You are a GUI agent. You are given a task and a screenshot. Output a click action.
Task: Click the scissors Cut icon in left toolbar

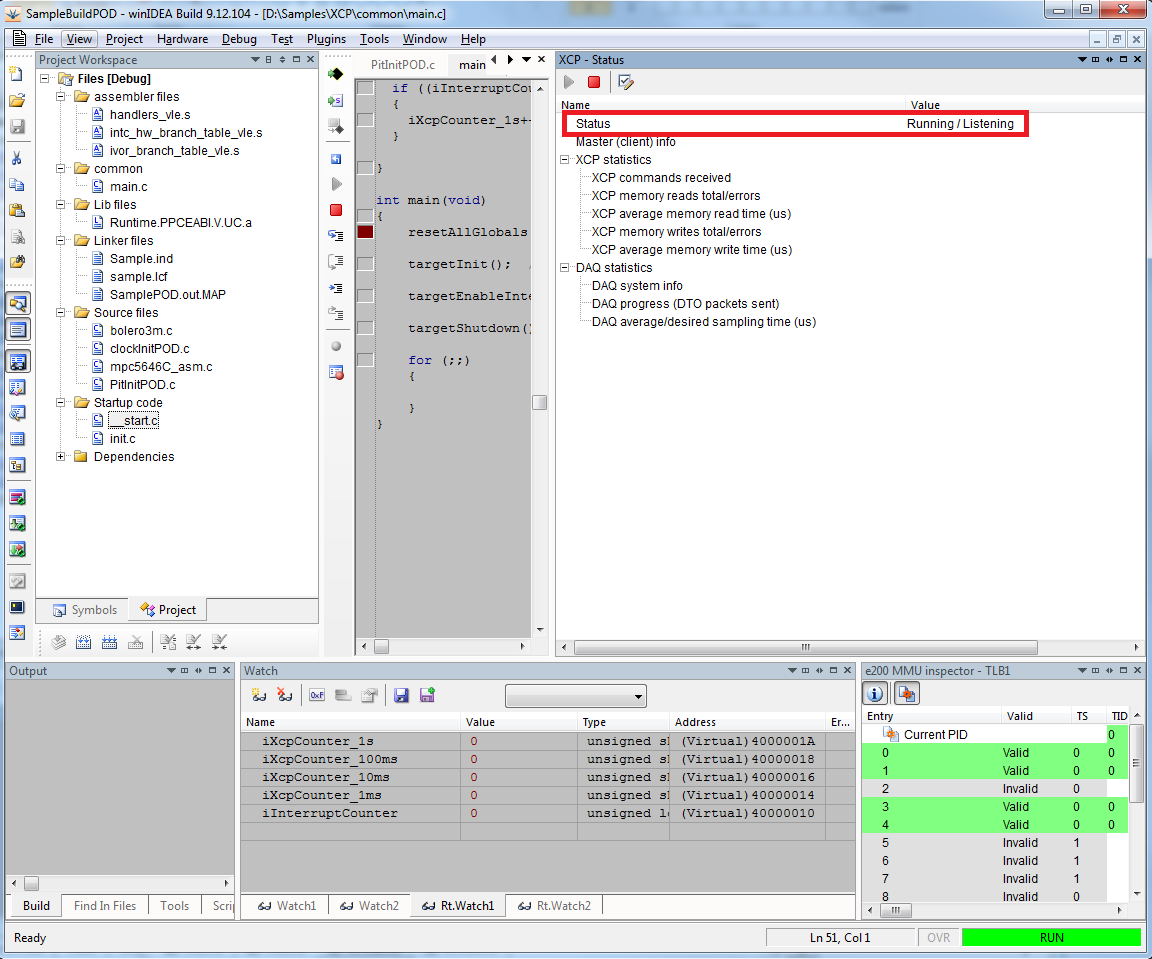point(17,158)
